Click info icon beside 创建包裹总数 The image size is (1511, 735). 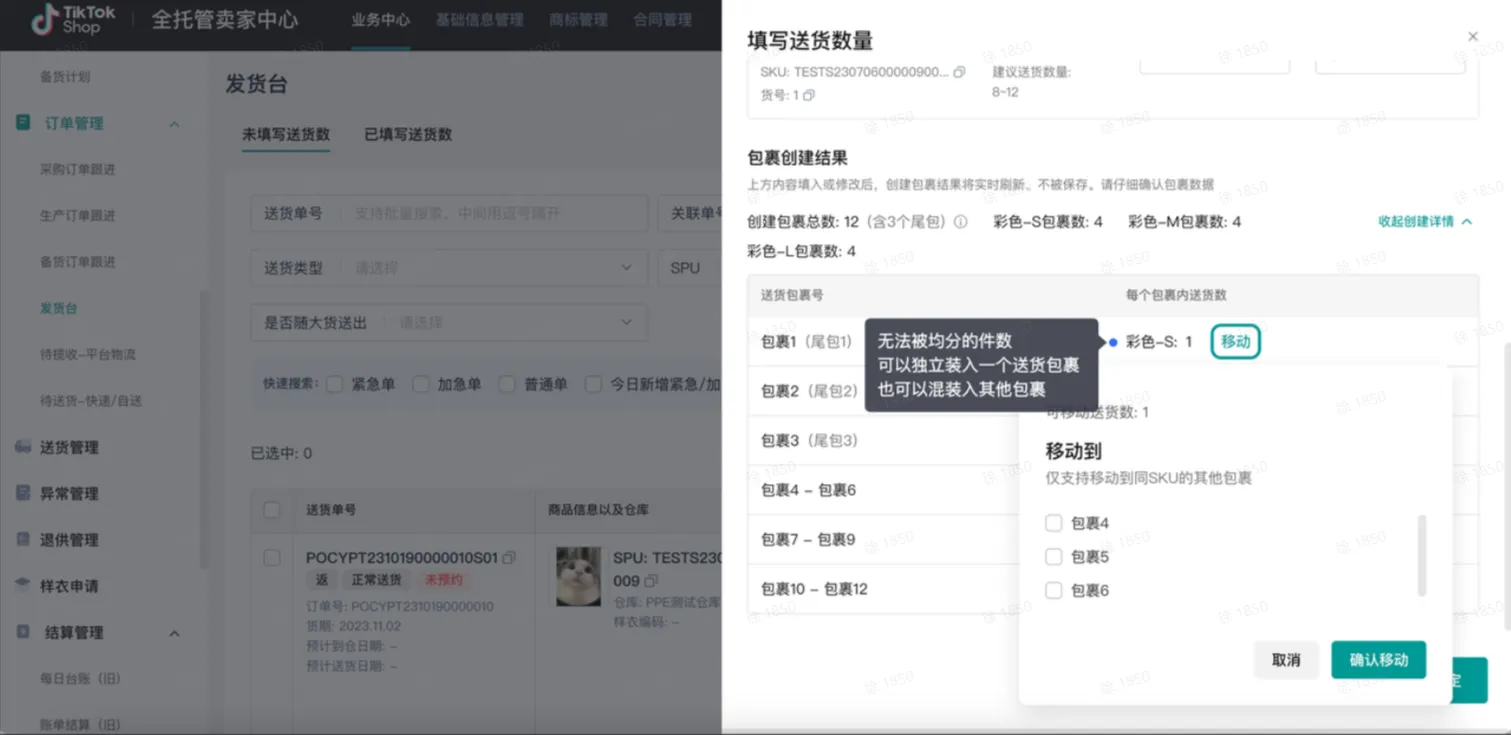960,222
